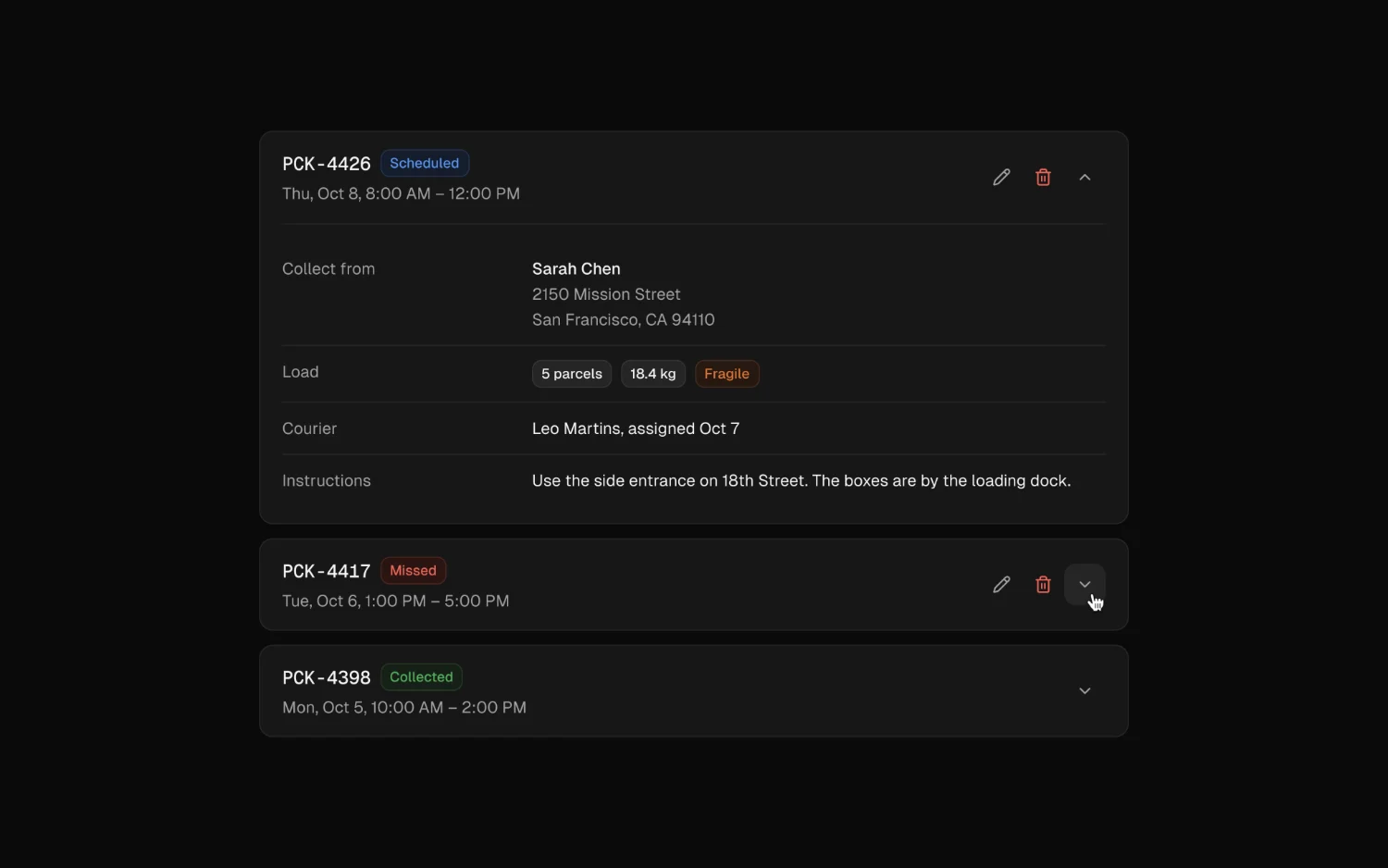Click the side entrance instructions text
The height and width of the screenshot is (868, 1388).
pos(801,481)
